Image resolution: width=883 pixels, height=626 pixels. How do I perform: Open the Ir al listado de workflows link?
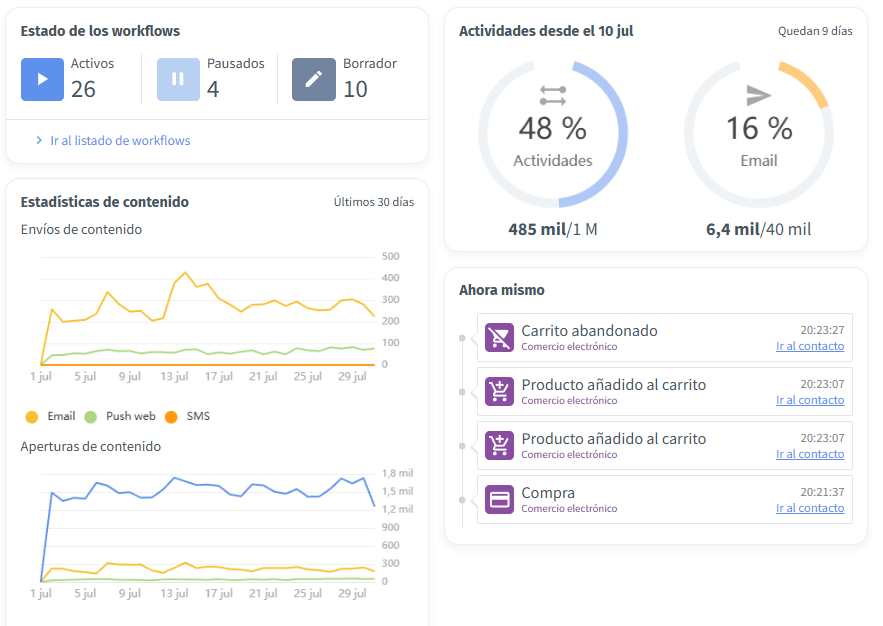point(120,141)
